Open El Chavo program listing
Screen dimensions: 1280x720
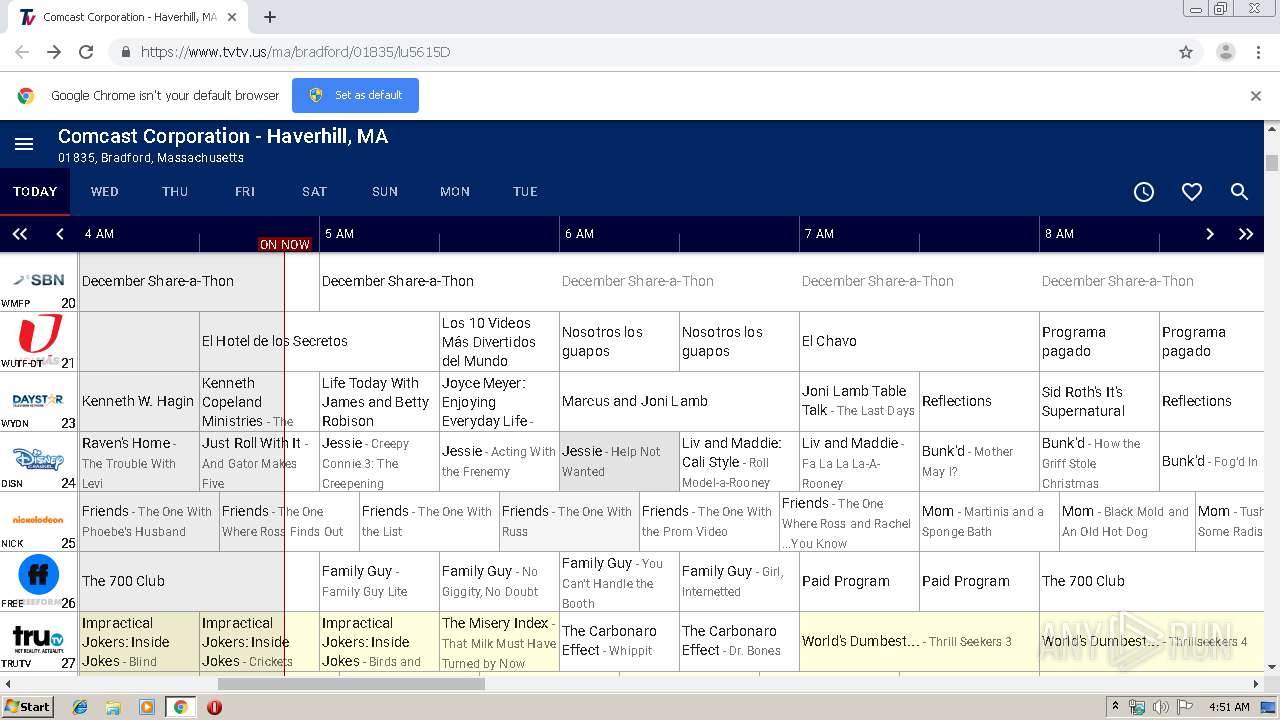click(x=919, y=341)
